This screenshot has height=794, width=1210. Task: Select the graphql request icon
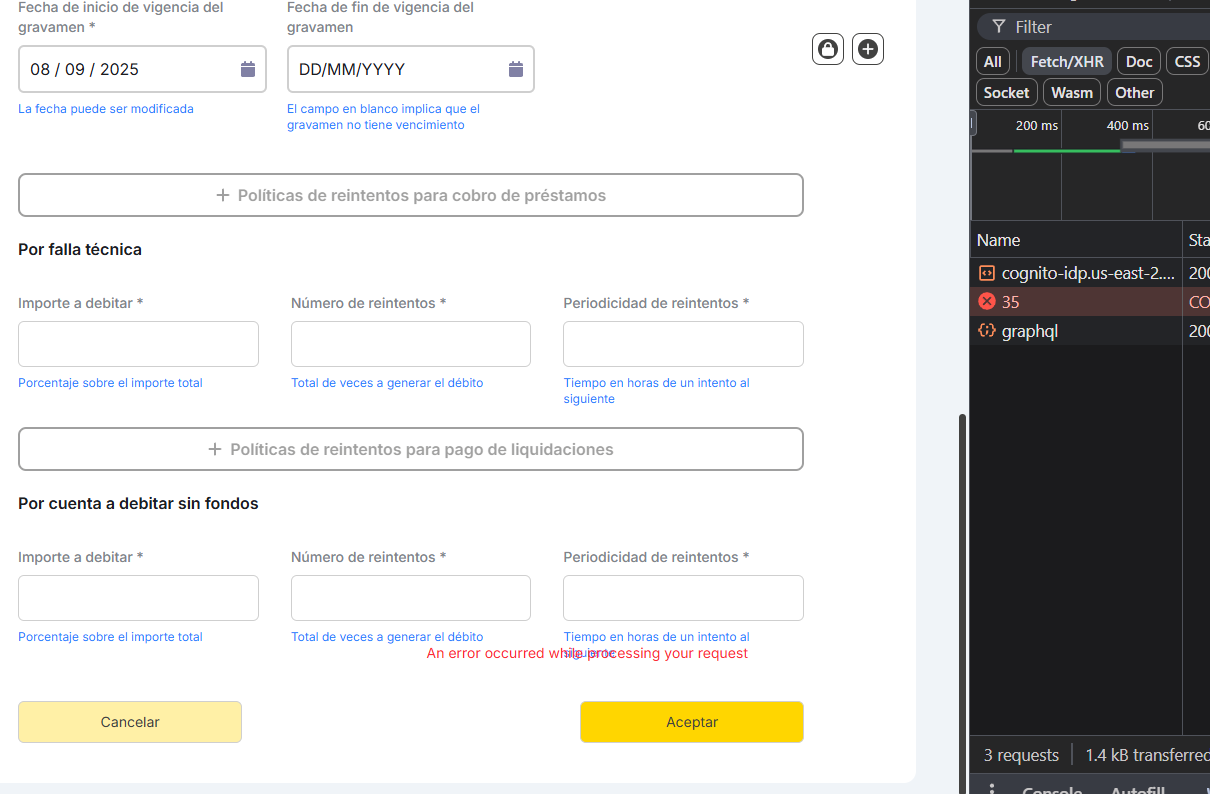point(987,331)
